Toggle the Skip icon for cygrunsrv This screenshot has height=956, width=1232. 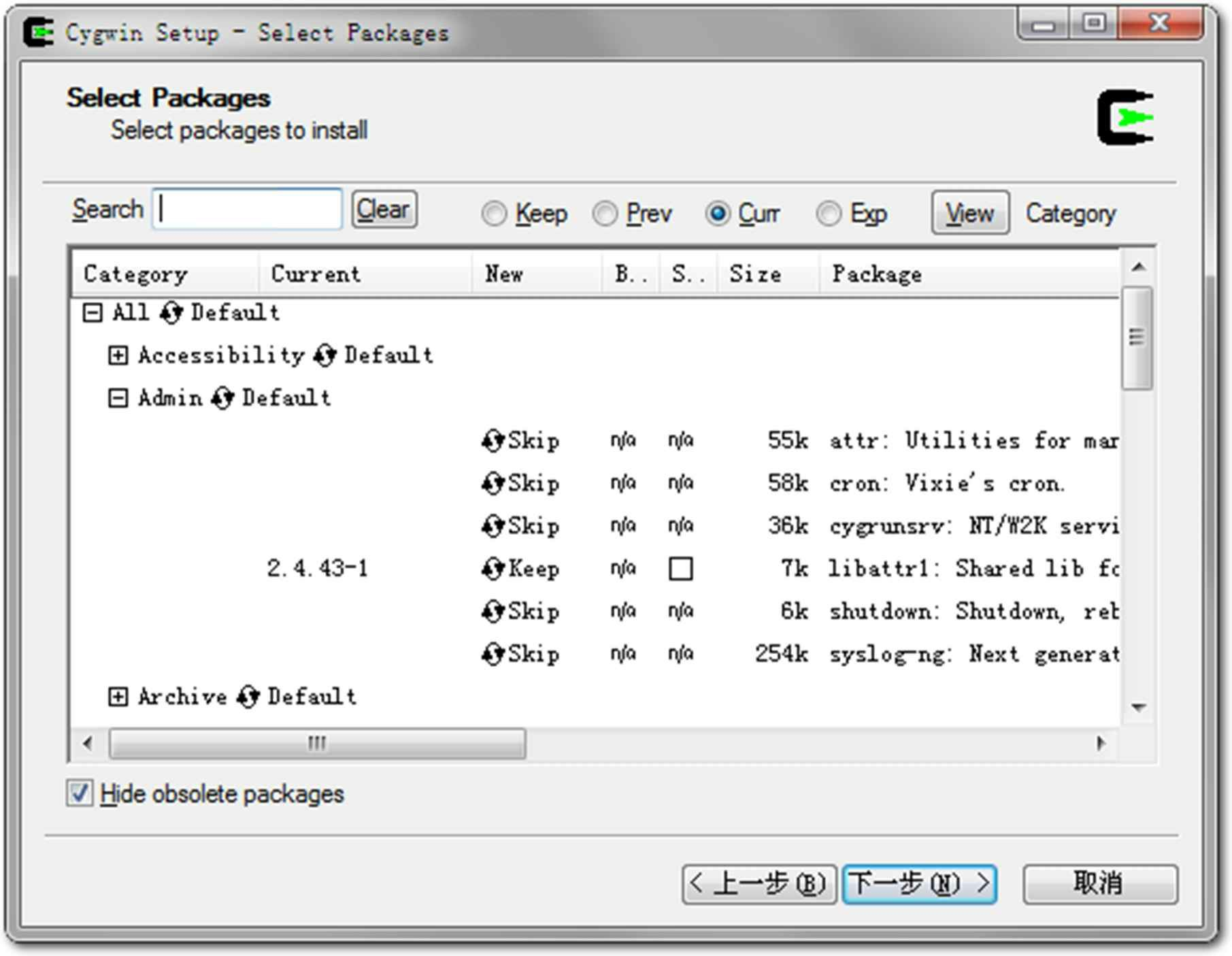click(x=493, y=527)
